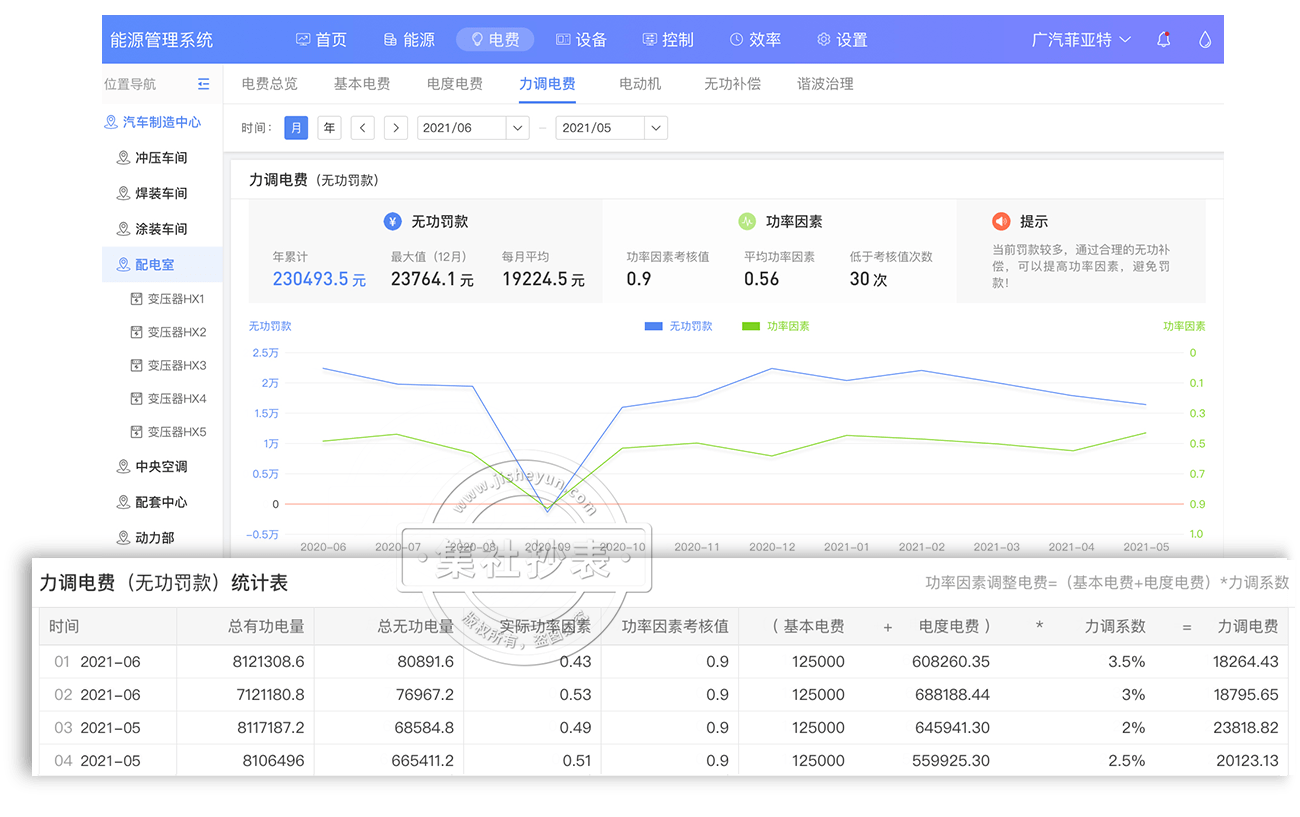Image resolution: width=1300 pixels, height=817 pixels.
Task: Open the 2021/05 end date dropdown
Action: [x=655, y=128]
